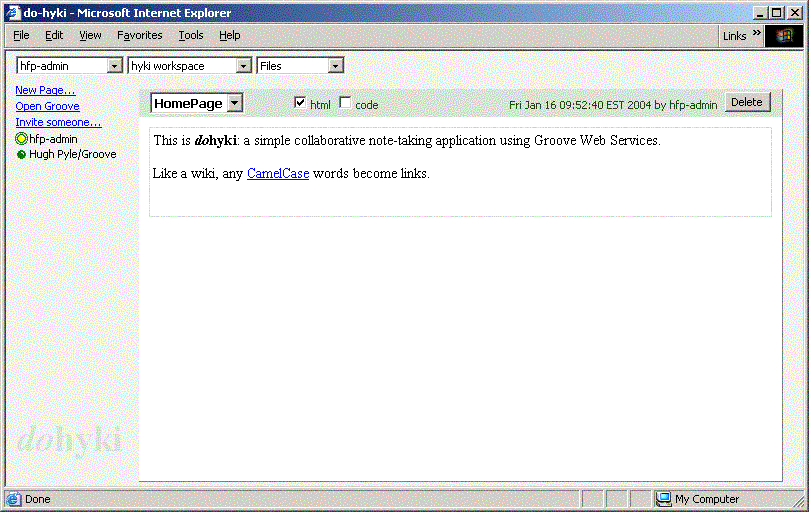The height and width of the screenshot is (512, 809).
Task: Click Hugh Pyle/Groove green presence icon
Action: click(x=21, y=154)
